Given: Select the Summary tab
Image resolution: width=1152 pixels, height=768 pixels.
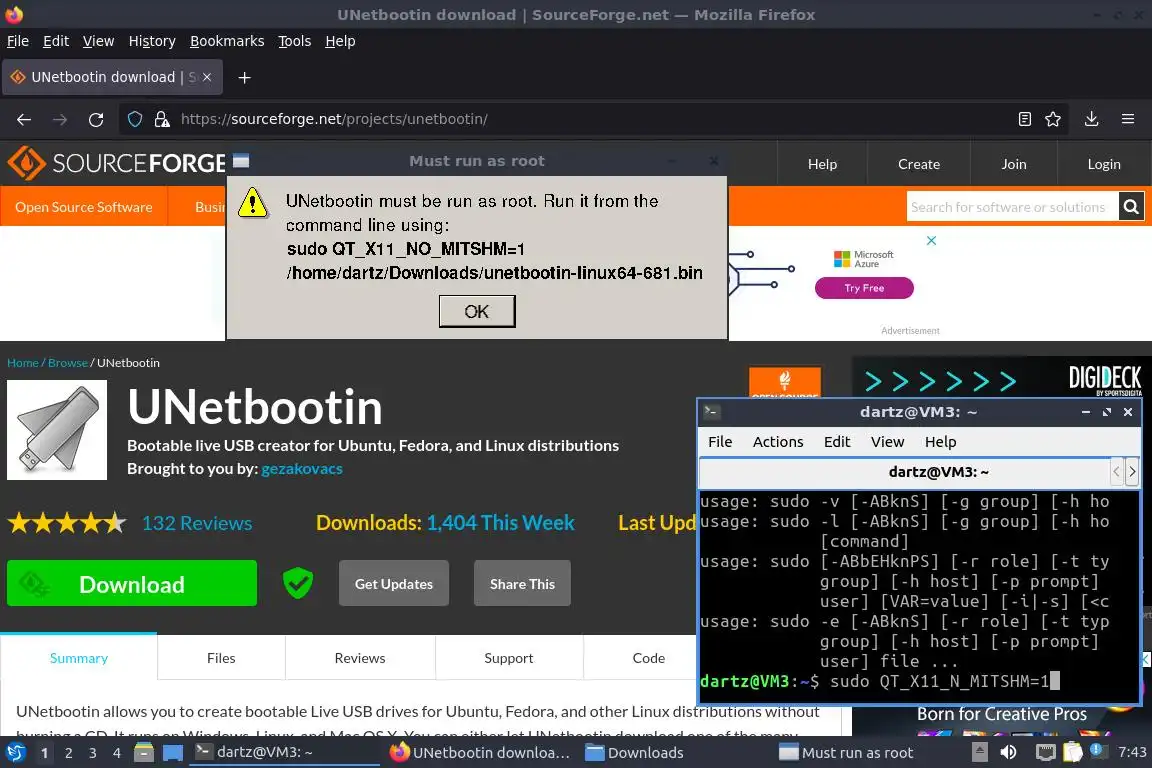Looking at the screenshot, I should [x=79, y=658].
